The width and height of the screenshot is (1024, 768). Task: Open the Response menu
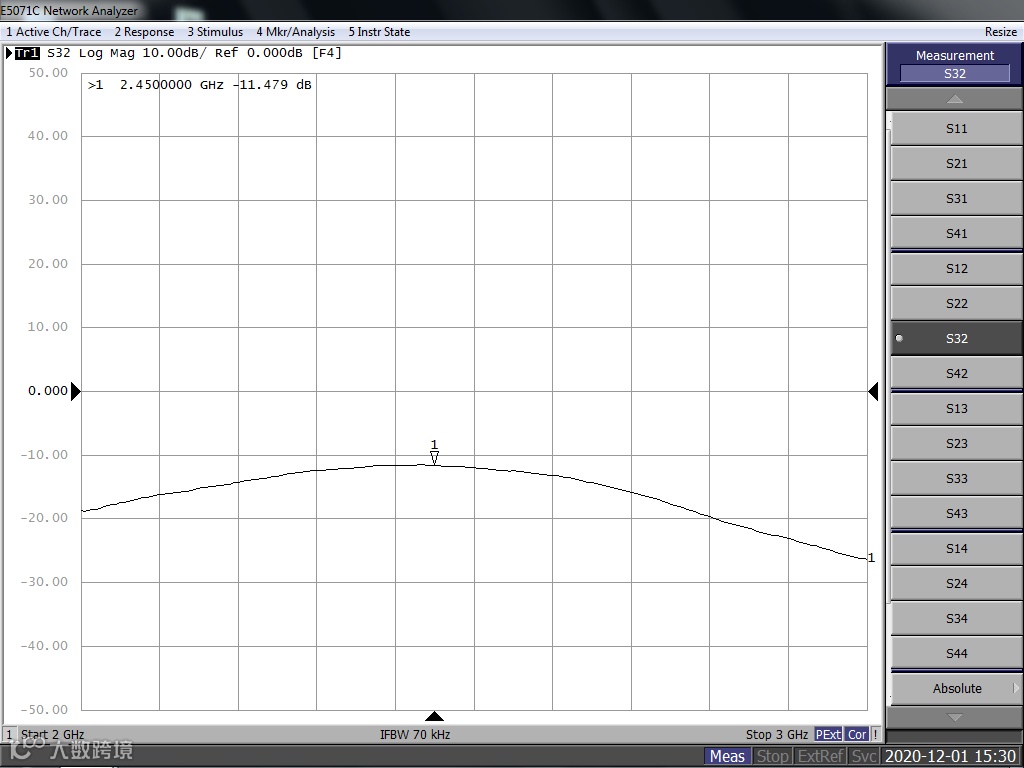tap(144, 31)
